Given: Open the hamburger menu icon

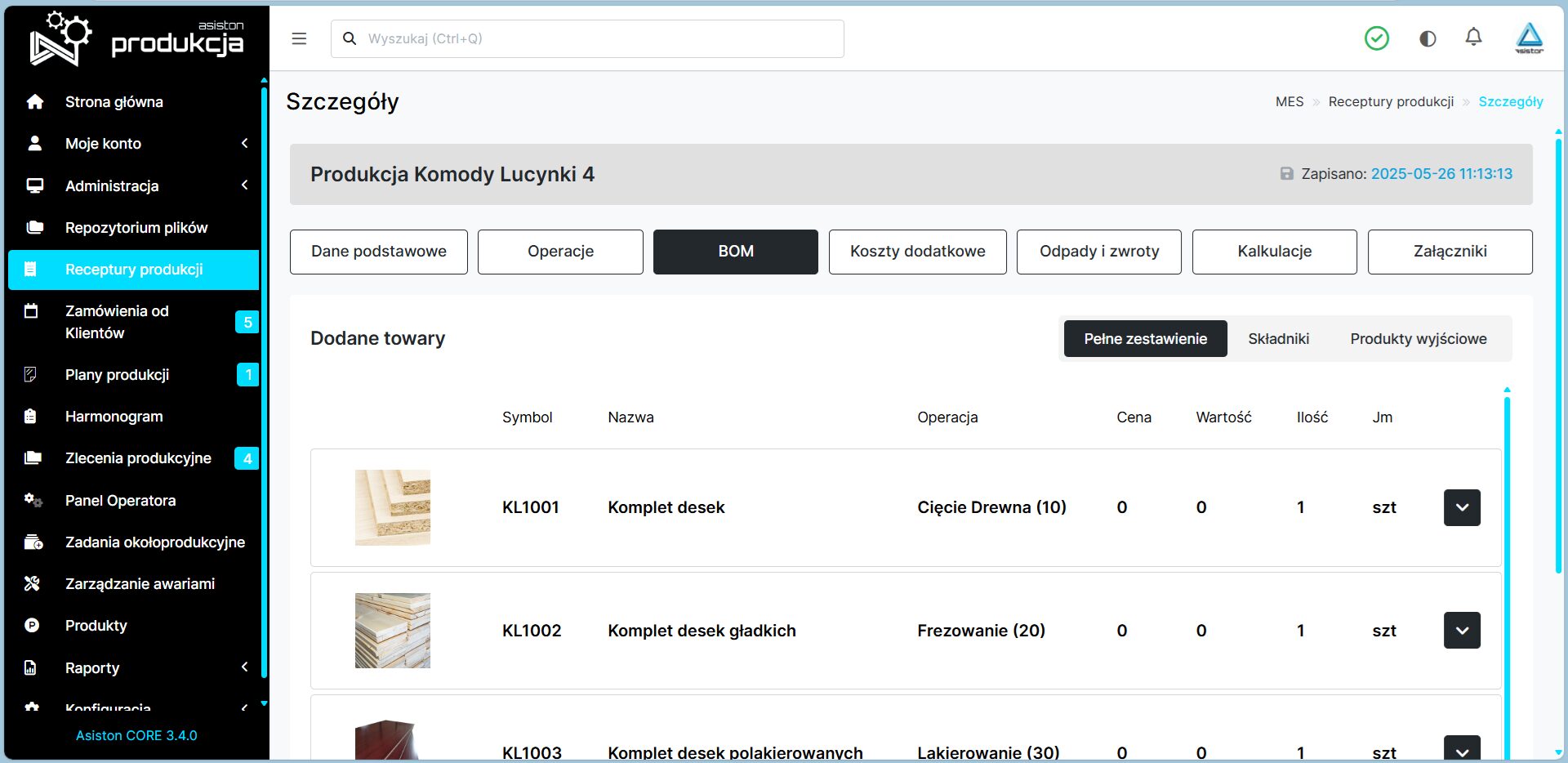Looking at the screenshot, I should coord(299,38).
